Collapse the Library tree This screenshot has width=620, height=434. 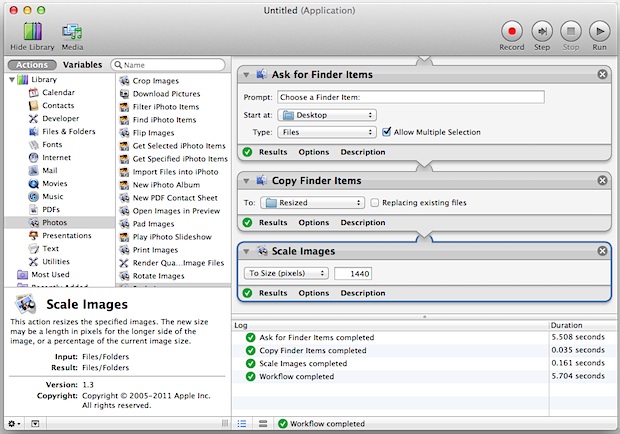tap(12, 80)
